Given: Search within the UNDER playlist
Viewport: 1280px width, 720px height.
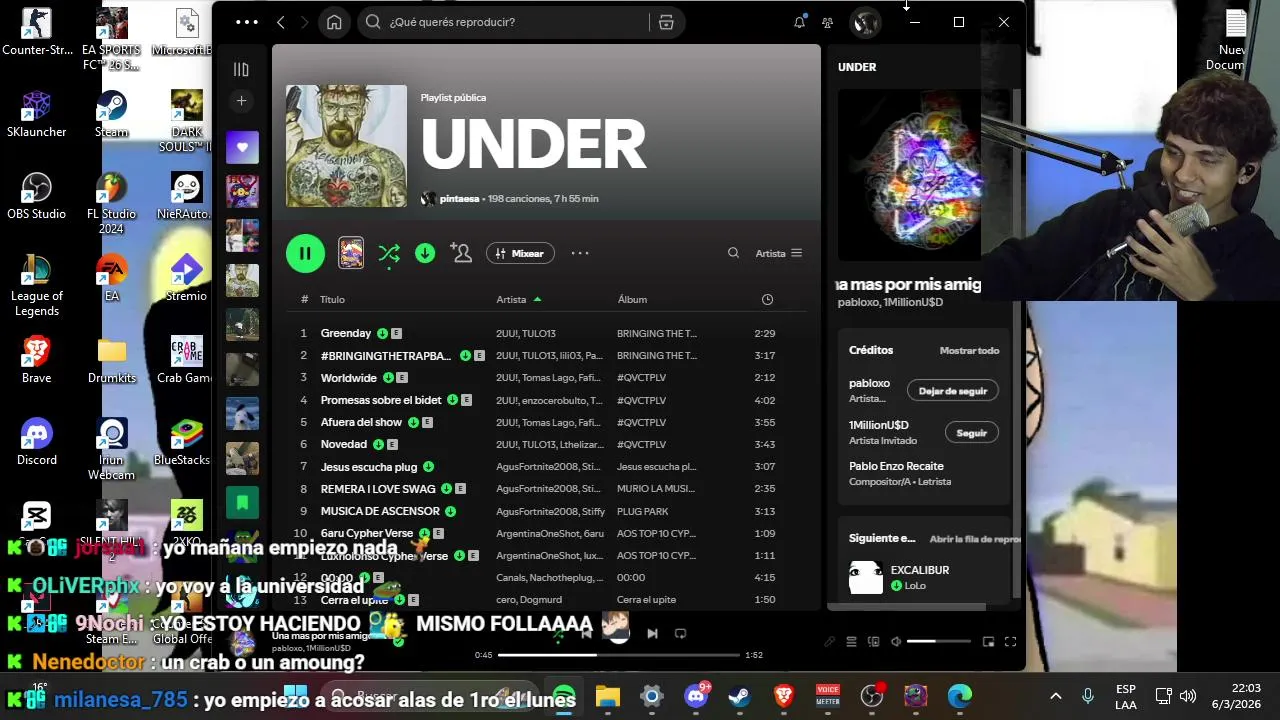Looking at the screenshot, I should [733, 253].
